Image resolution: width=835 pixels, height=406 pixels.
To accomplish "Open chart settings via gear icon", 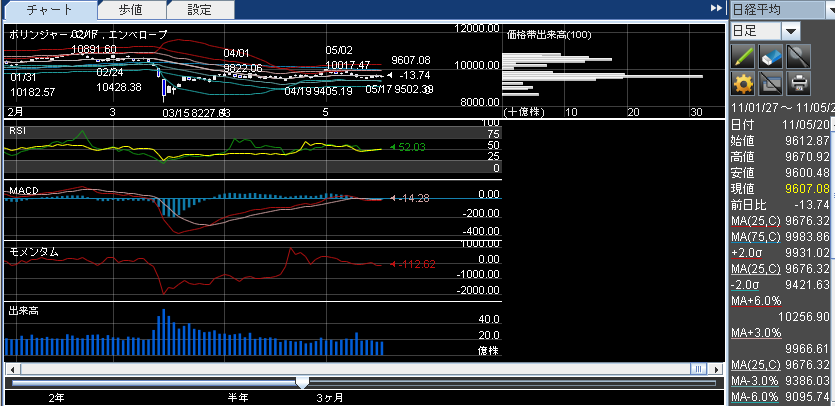I will pos(743,83).
